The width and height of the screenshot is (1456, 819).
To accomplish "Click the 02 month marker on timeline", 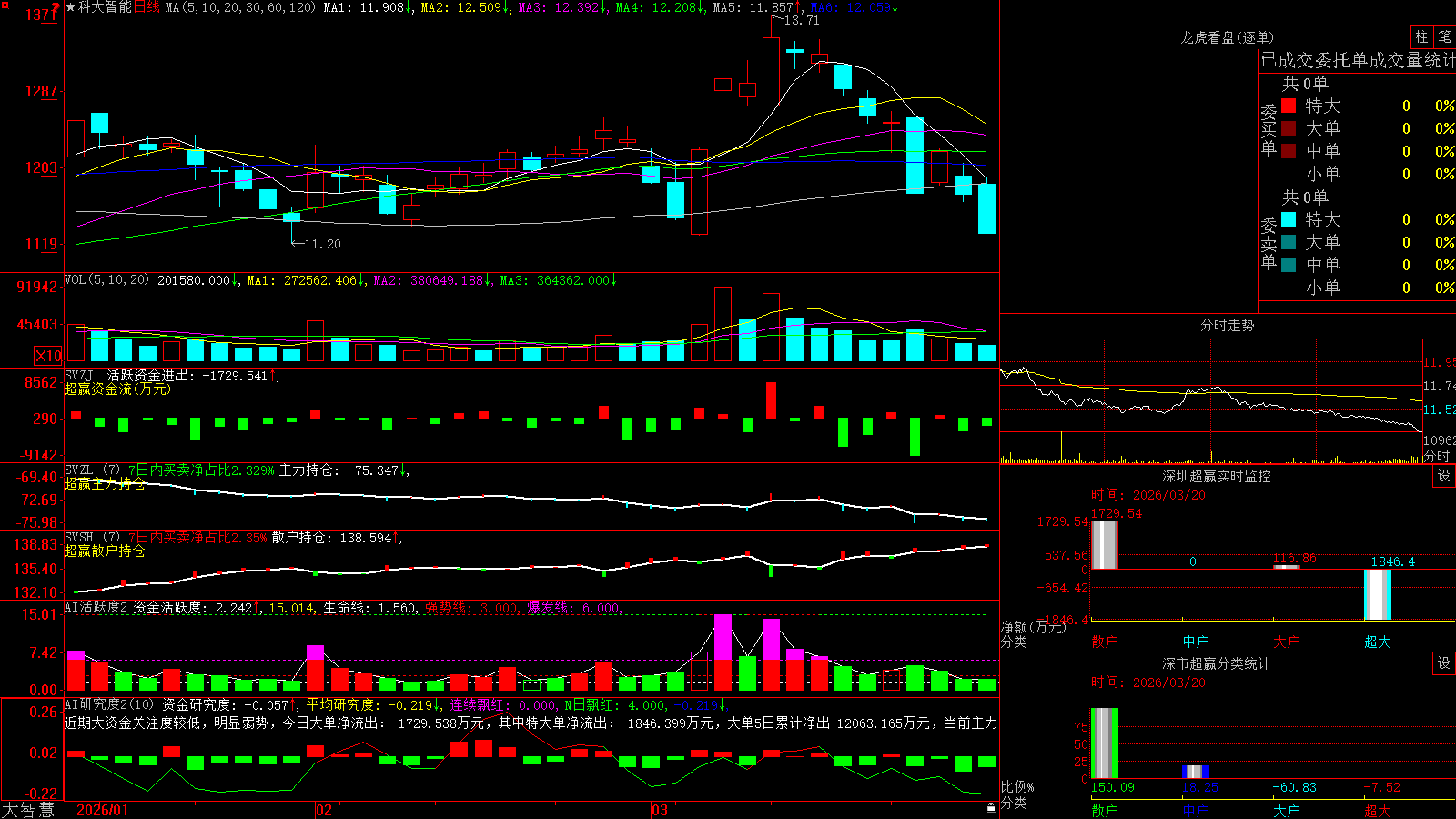I will pyautogui.click(x=323, y=810).
